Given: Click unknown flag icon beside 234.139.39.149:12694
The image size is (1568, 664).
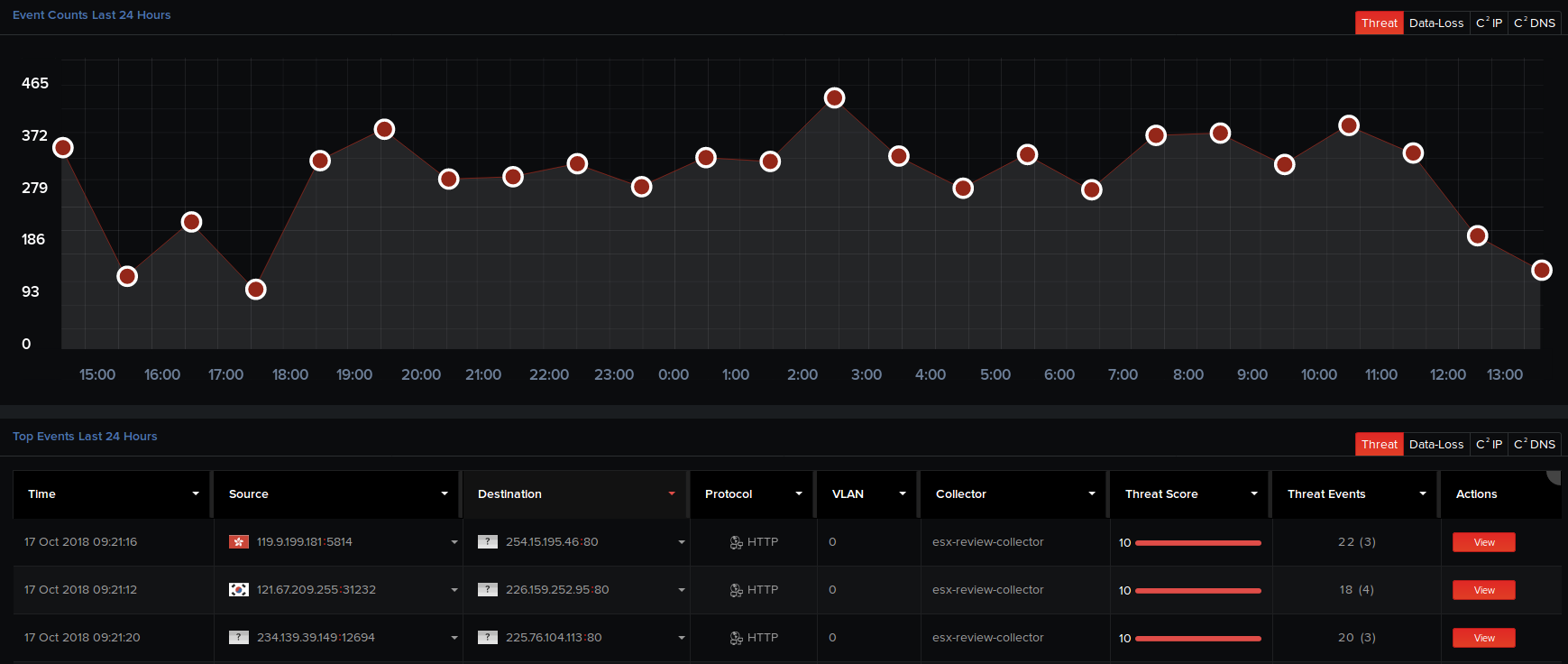Looking at the screenshot, I should tap(239, 638).
